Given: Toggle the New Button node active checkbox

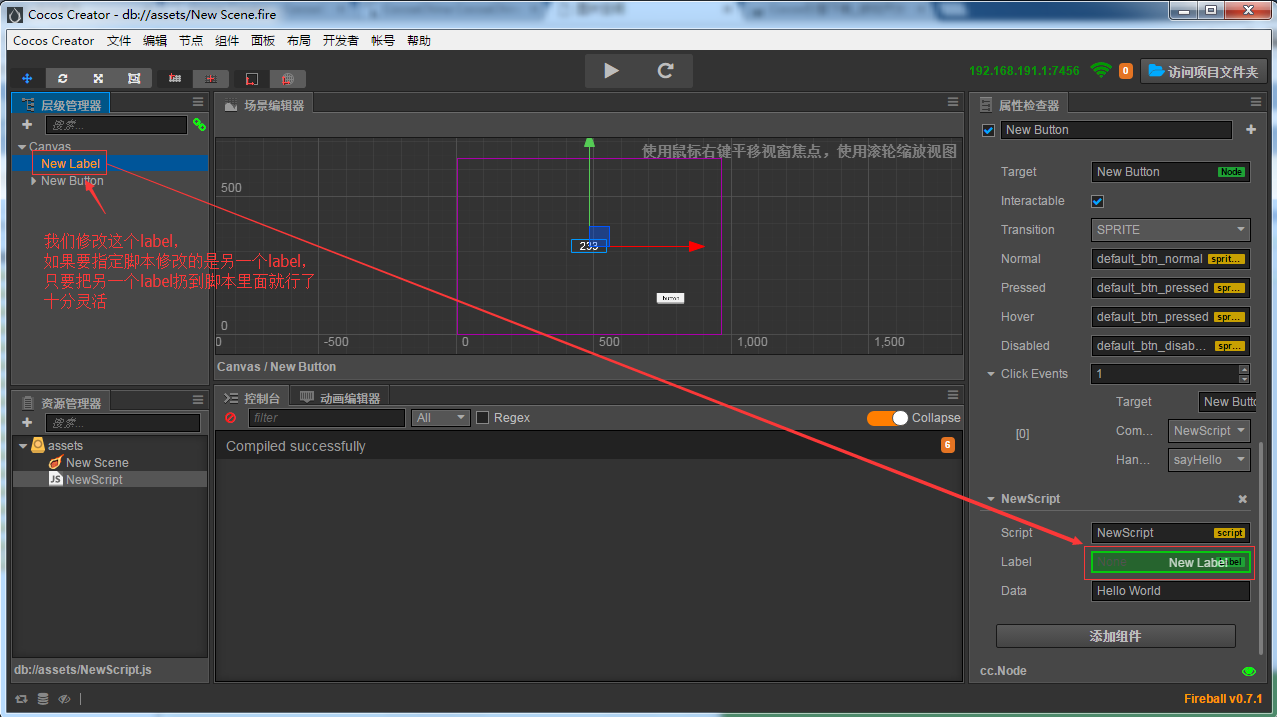Looking at the screenshot, I should [989, 130].
